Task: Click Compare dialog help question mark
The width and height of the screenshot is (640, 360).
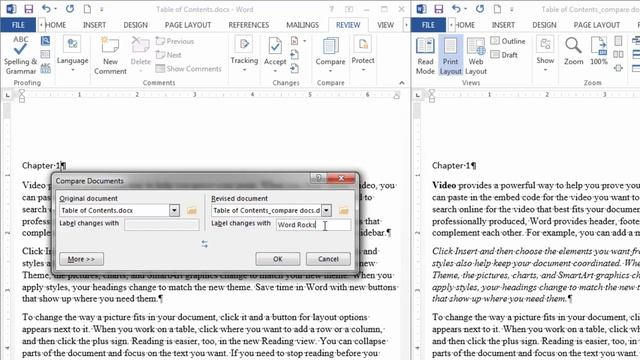Action: point(318,178)
